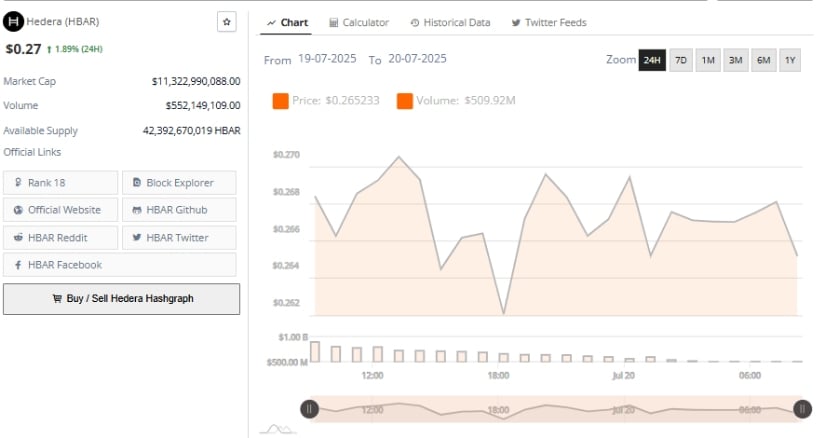825x438 pixels.
Task: Click the Facebook icon beside HBAR Facebook
Action: [x=18, y=265]
